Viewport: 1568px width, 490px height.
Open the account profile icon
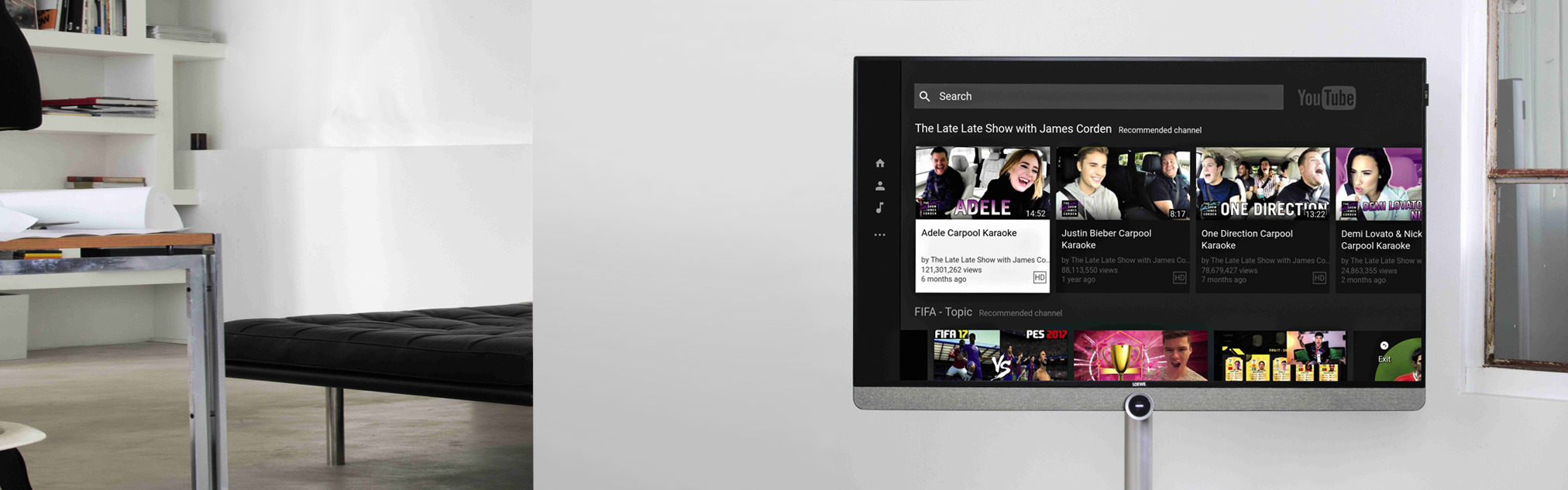point(879,186)
